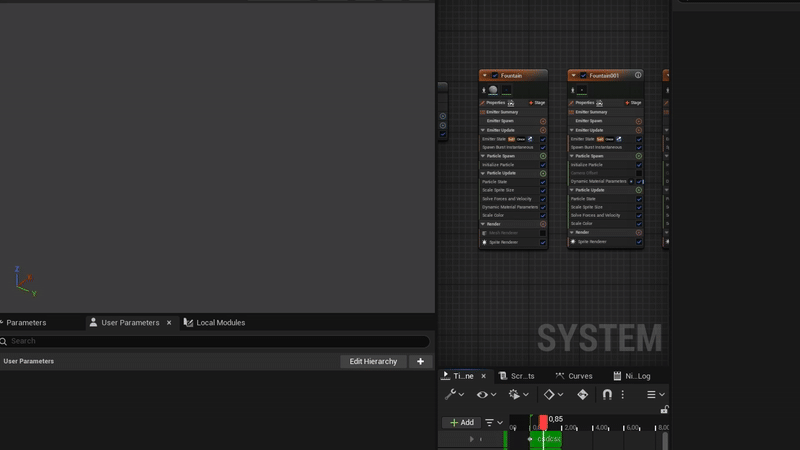The height and width of the screenshot is (450, 800).
Task: Add a module to Fountain001 Particle Spawn
Action: [x=639, y=156]
